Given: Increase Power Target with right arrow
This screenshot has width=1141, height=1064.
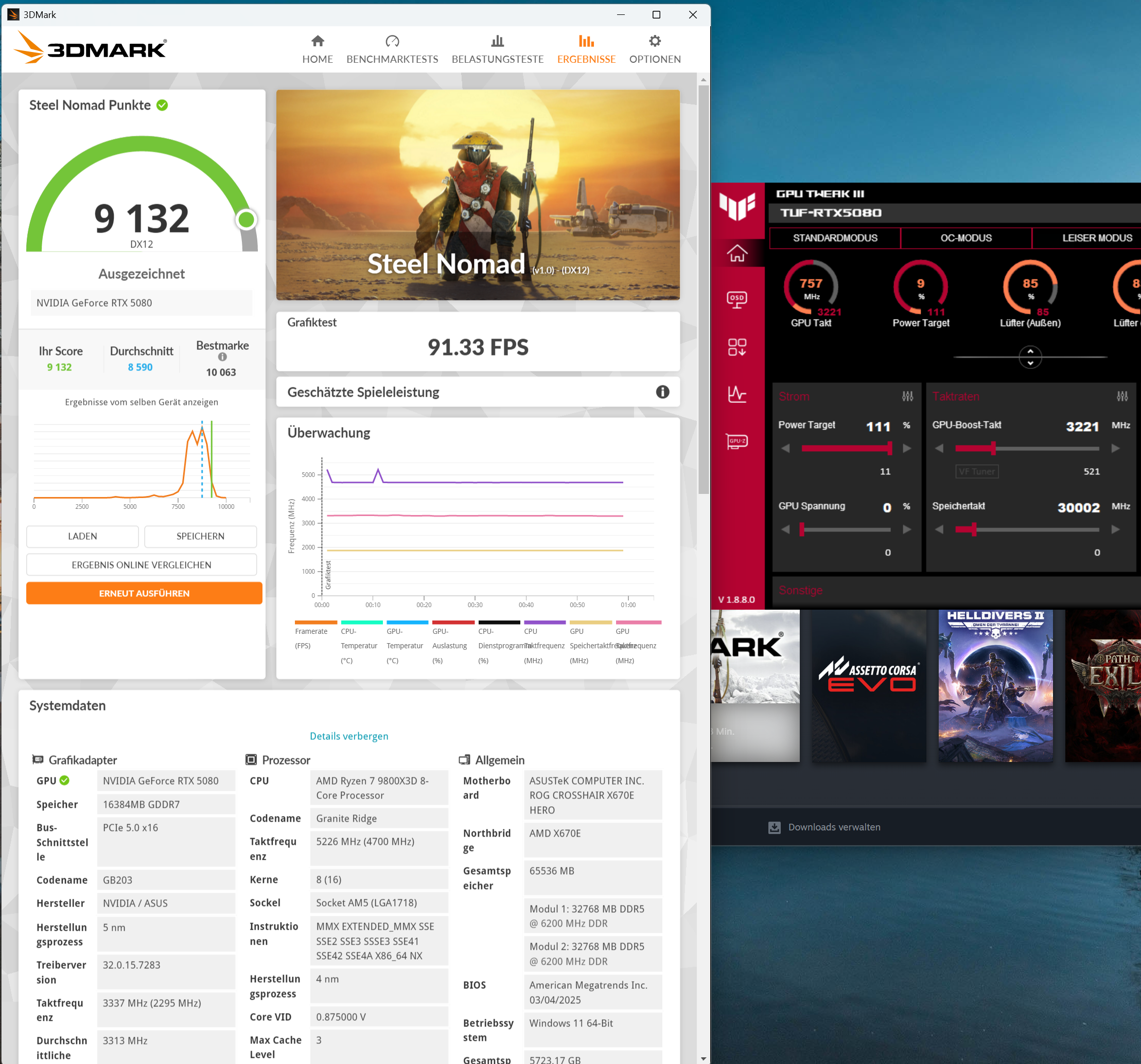Looking at the screenshot, I should click(907, 448).
